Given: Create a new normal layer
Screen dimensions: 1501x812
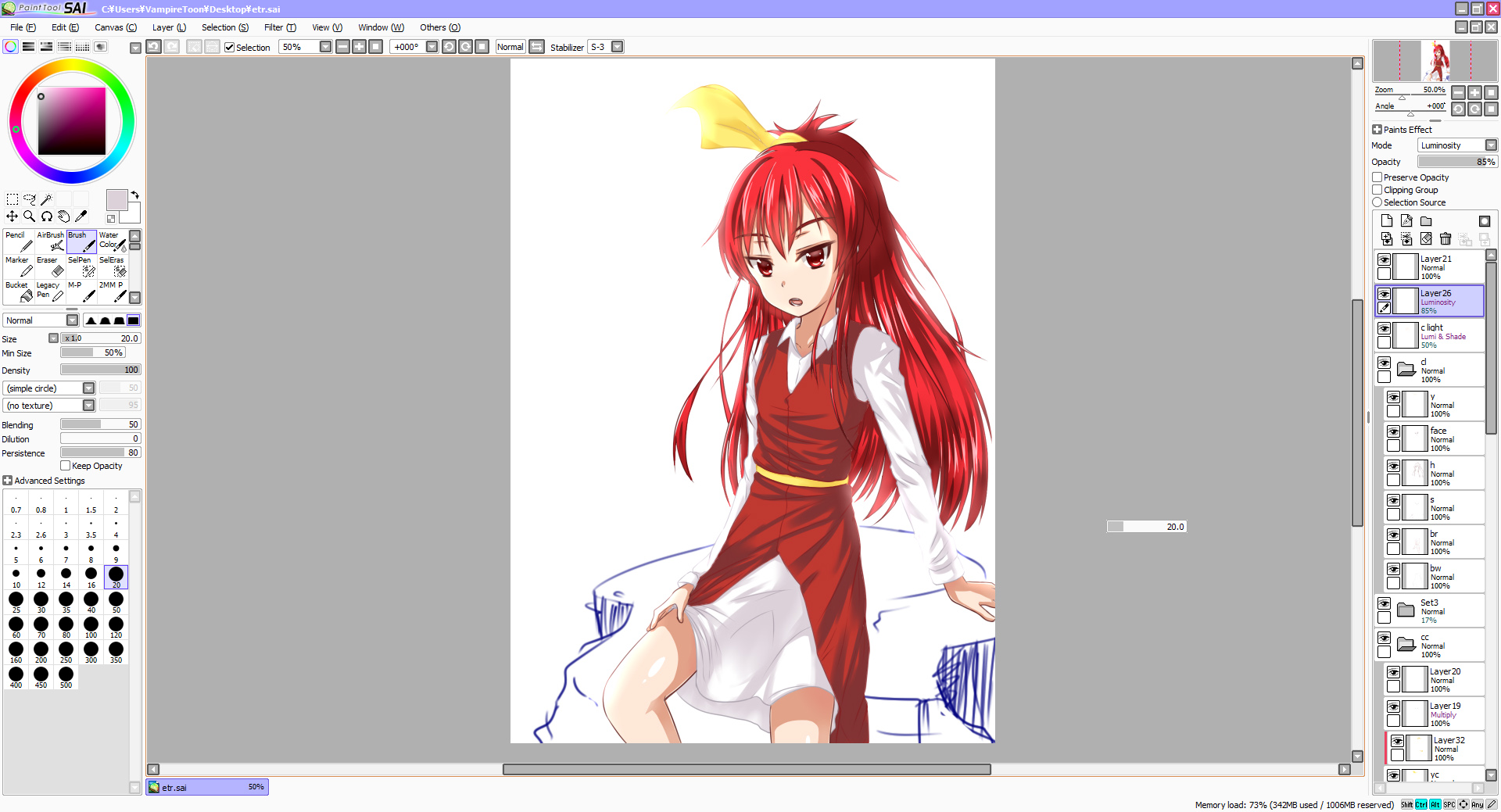Looking at the screenshot, I should click(x=1387, y=221).
